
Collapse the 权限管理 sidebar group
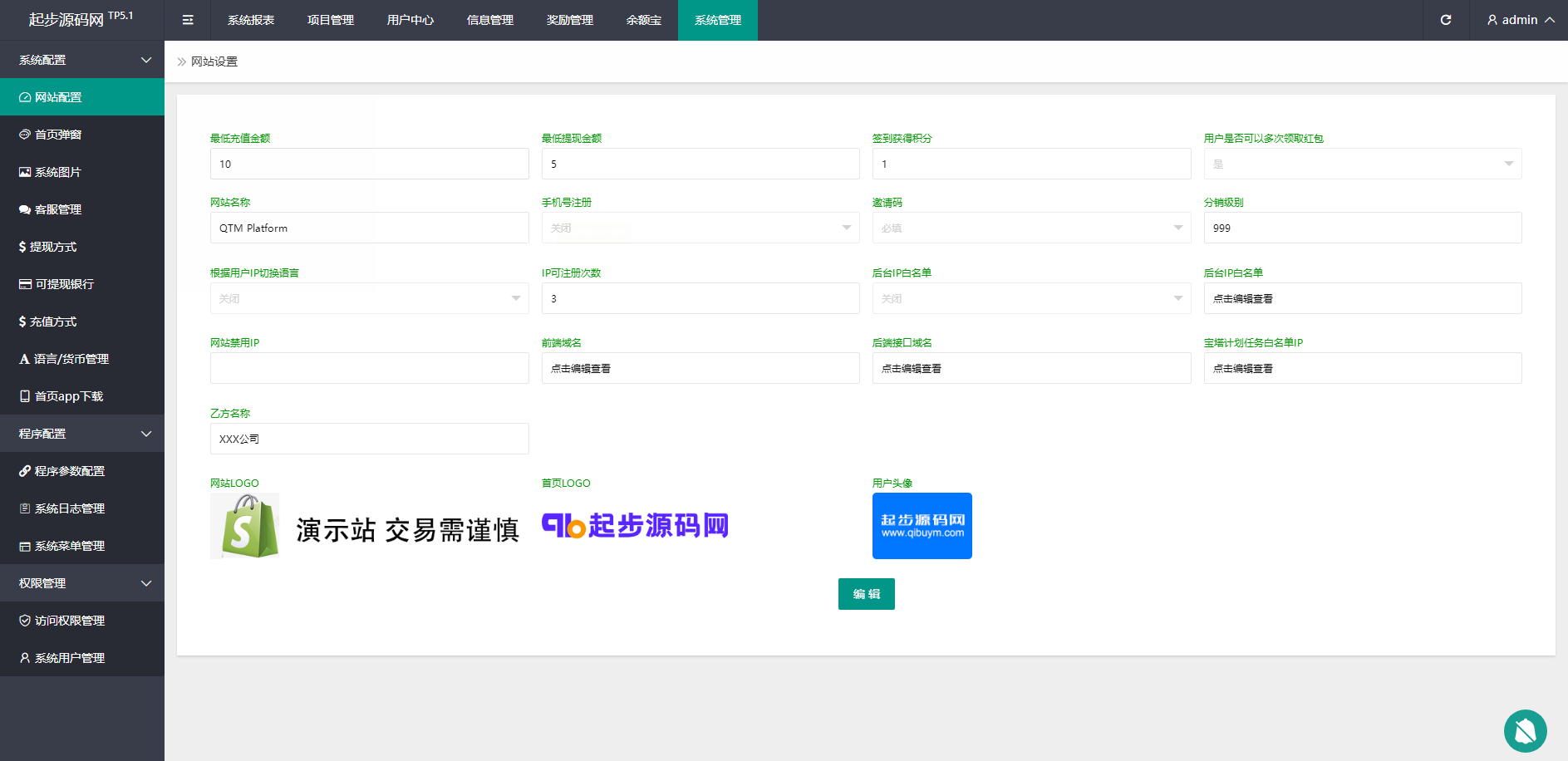click(x=82, y=583)
